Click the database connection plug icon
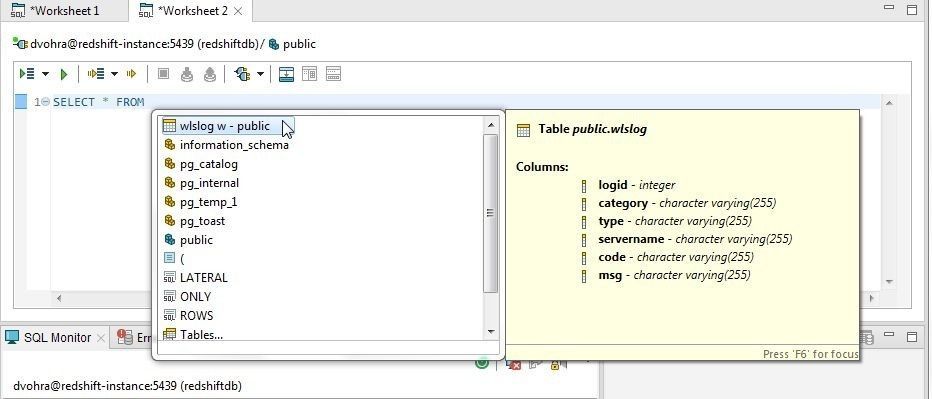The width and height of the screenshot is (932, 399). (242, 74)
